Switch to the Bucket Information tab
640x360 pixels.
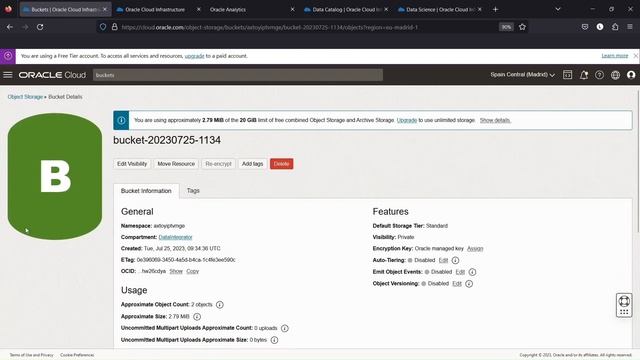[146, 191]
